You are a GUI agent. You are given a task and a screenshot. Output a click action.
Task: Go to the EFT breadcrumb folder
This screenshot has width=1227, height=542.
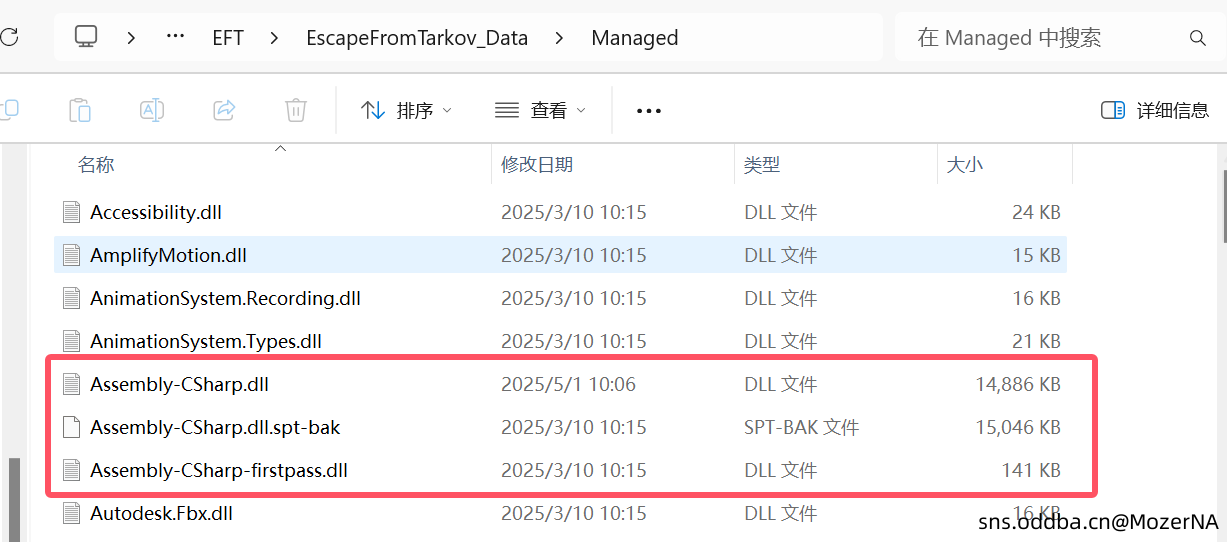coord(228,38)
